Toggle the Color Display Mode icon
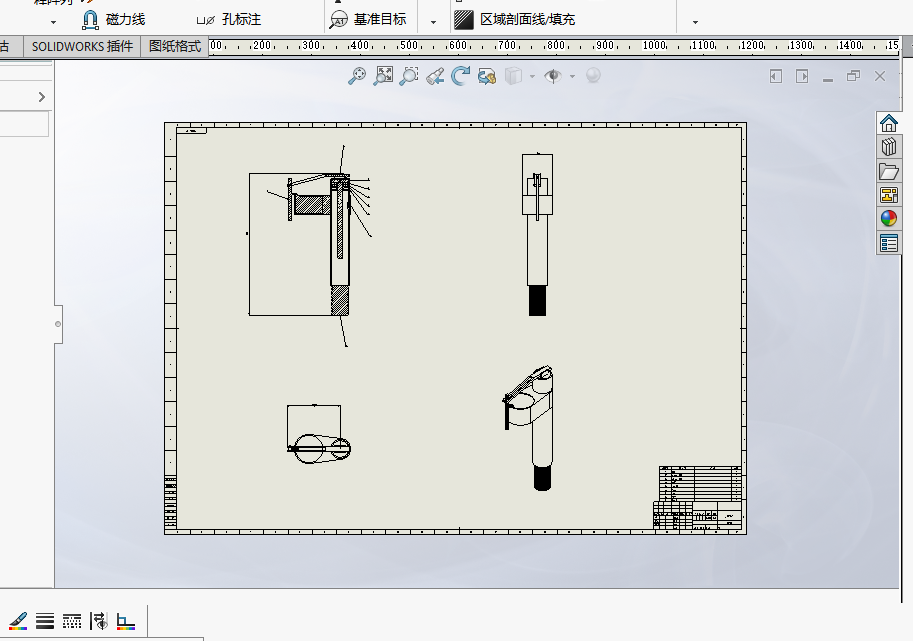Screen dimensions: 913x641 (x=125, y=621)
